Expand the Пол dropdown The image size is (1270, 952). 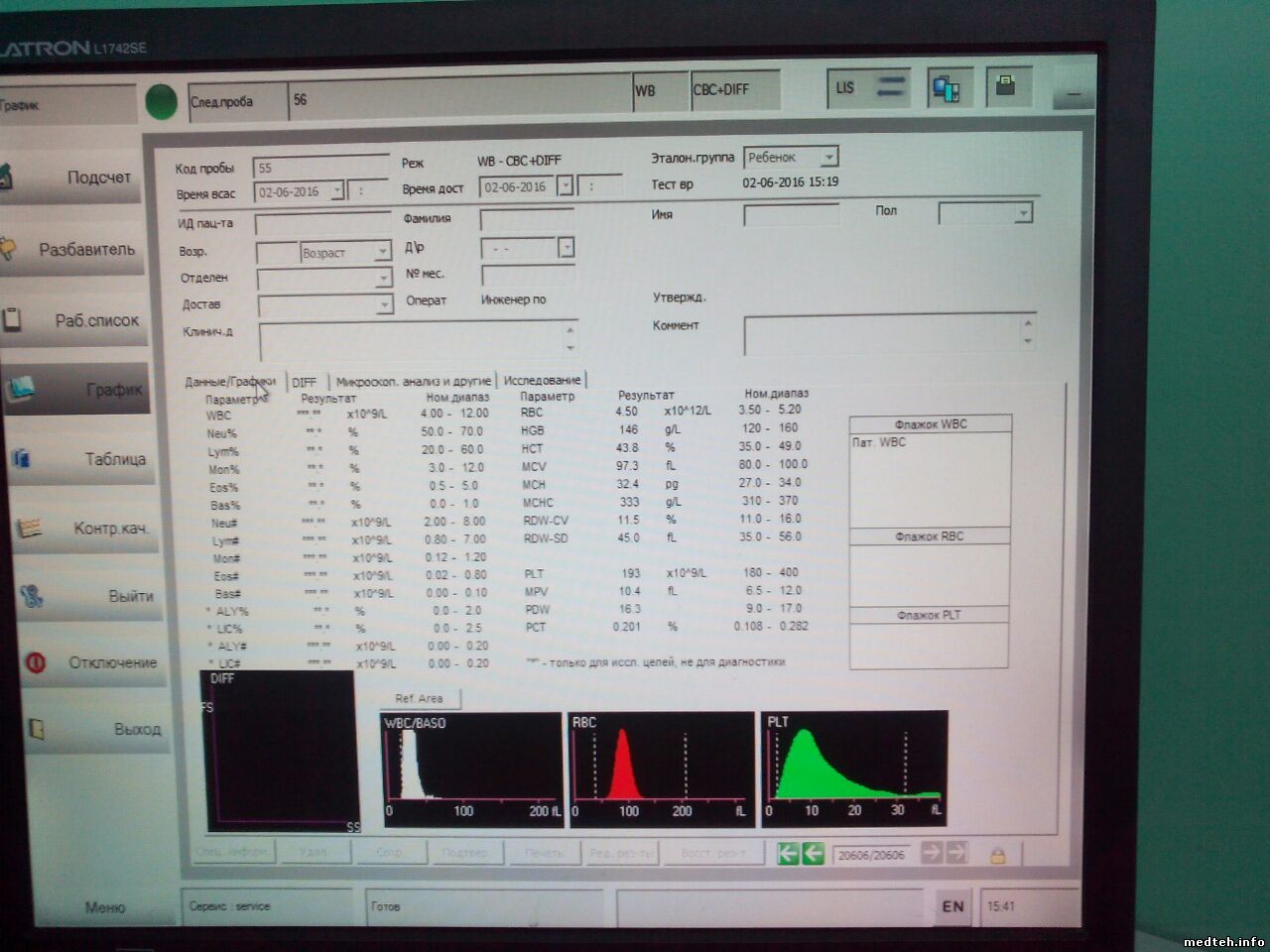(x=1023, y=212)
